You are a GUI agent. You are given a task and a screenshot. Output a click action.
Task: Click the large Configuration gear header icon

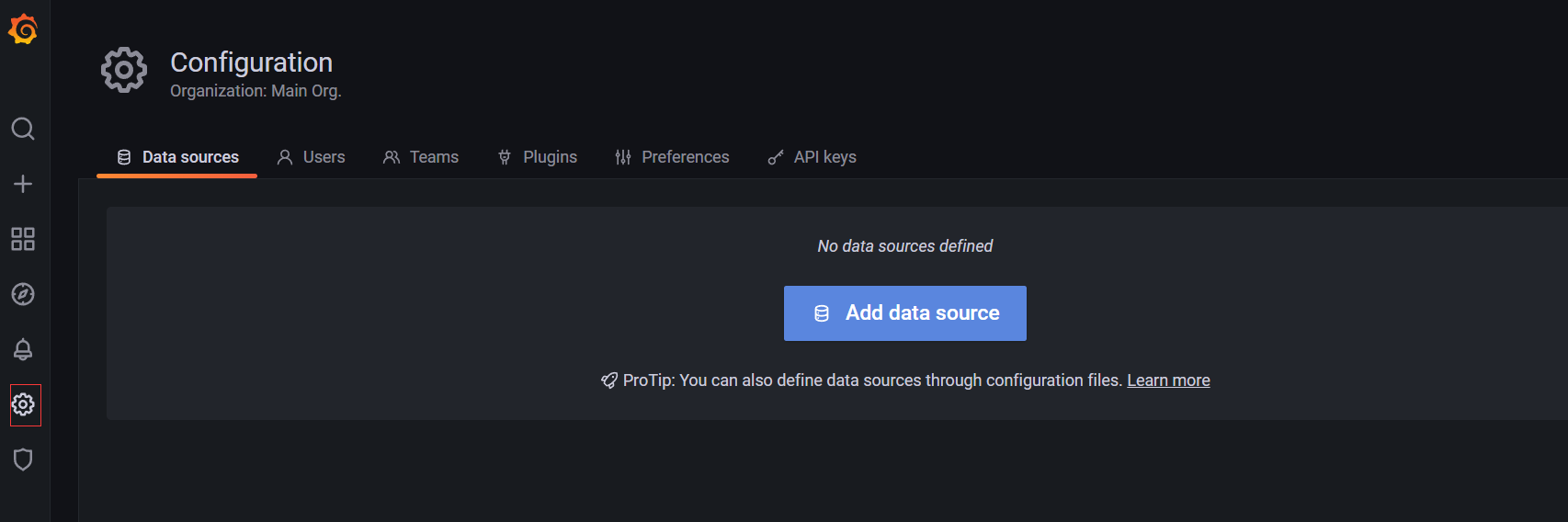(x=124, y=70)
